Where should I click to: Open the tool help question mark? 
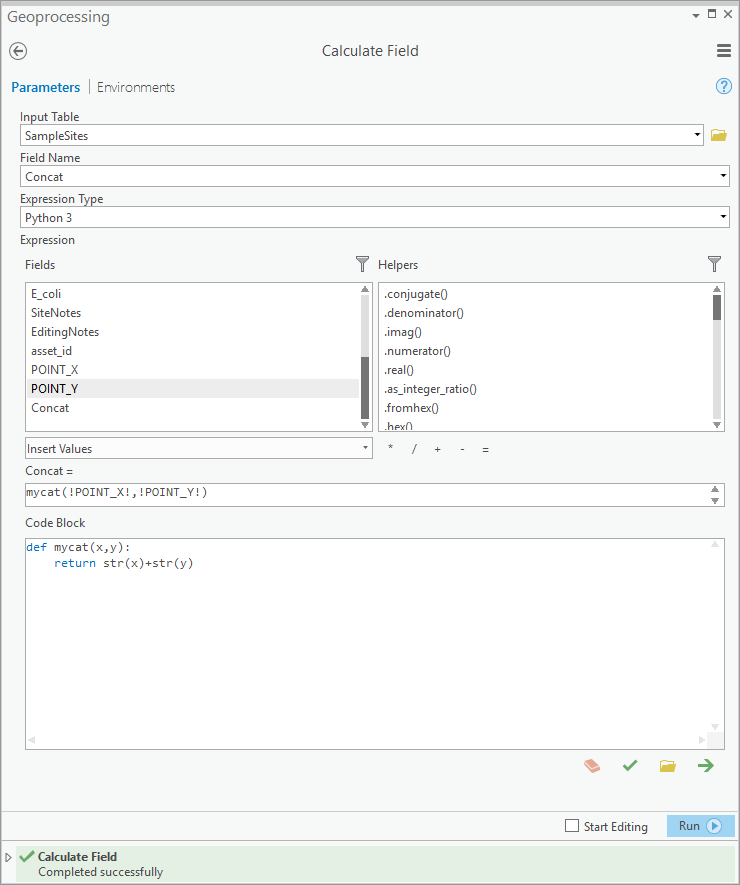(x=724, y=87)
